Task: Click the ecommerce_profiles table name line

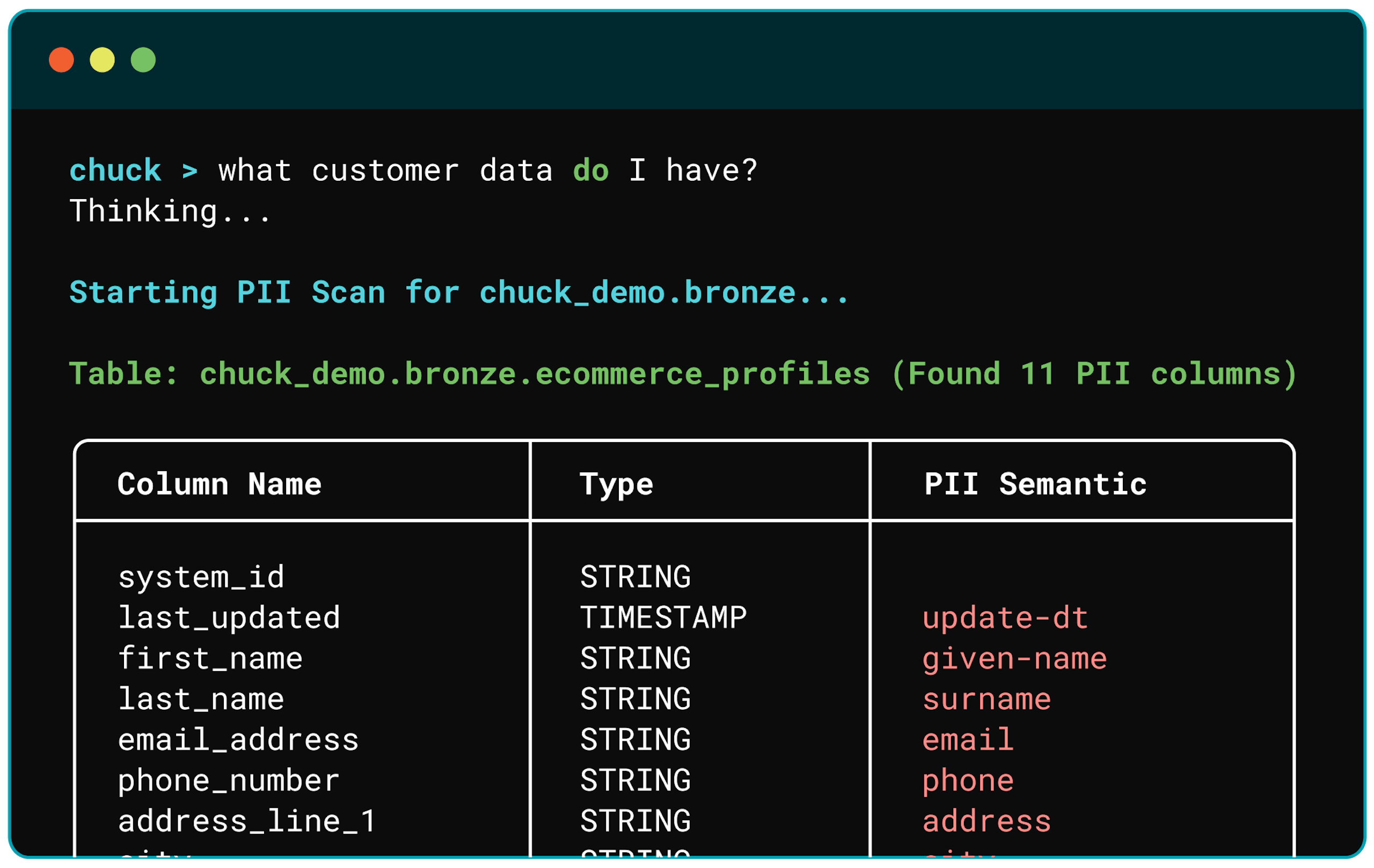Action: pos(682,374)
